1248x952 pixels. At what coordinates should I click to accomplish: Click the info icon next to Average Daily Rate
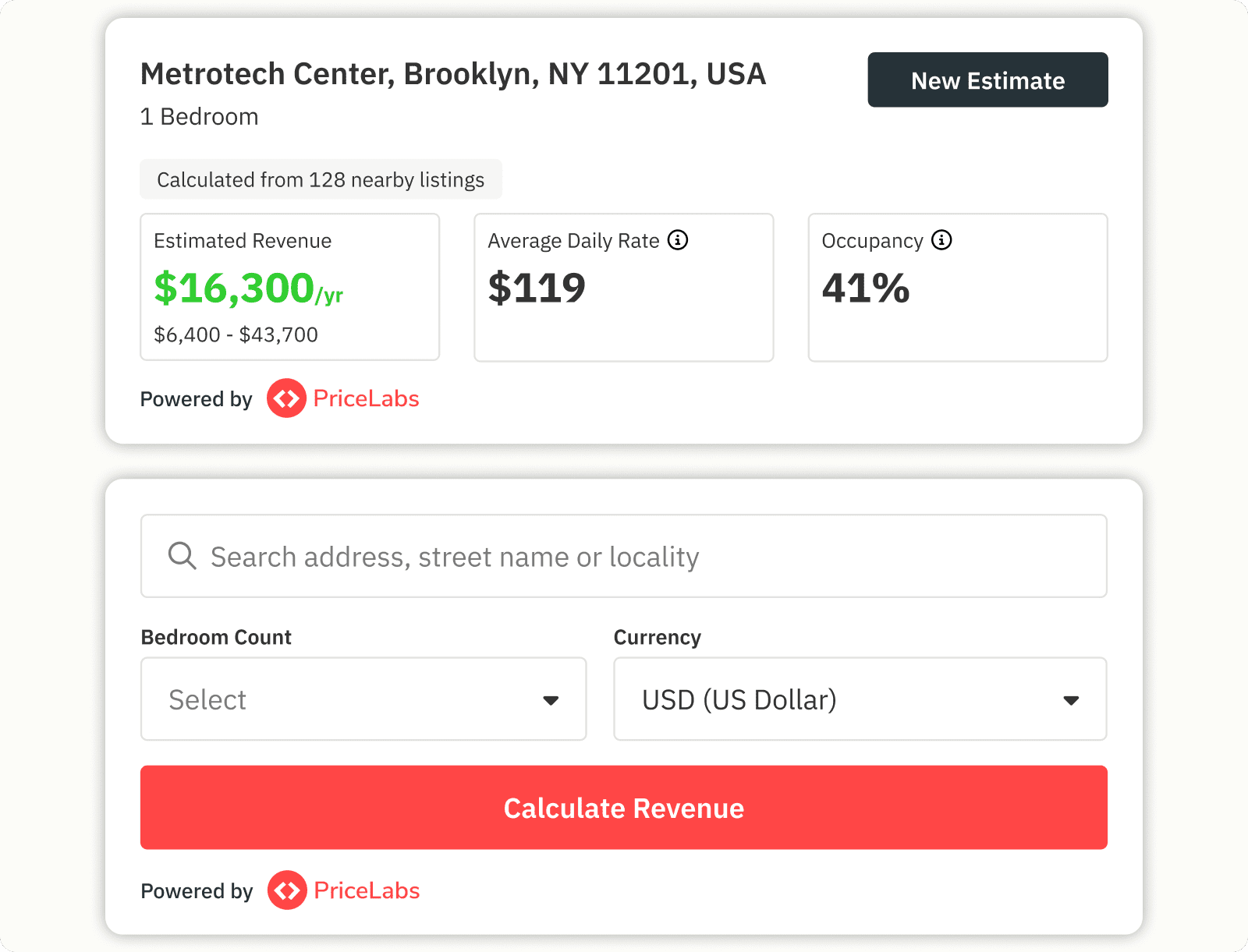point(678,240)
